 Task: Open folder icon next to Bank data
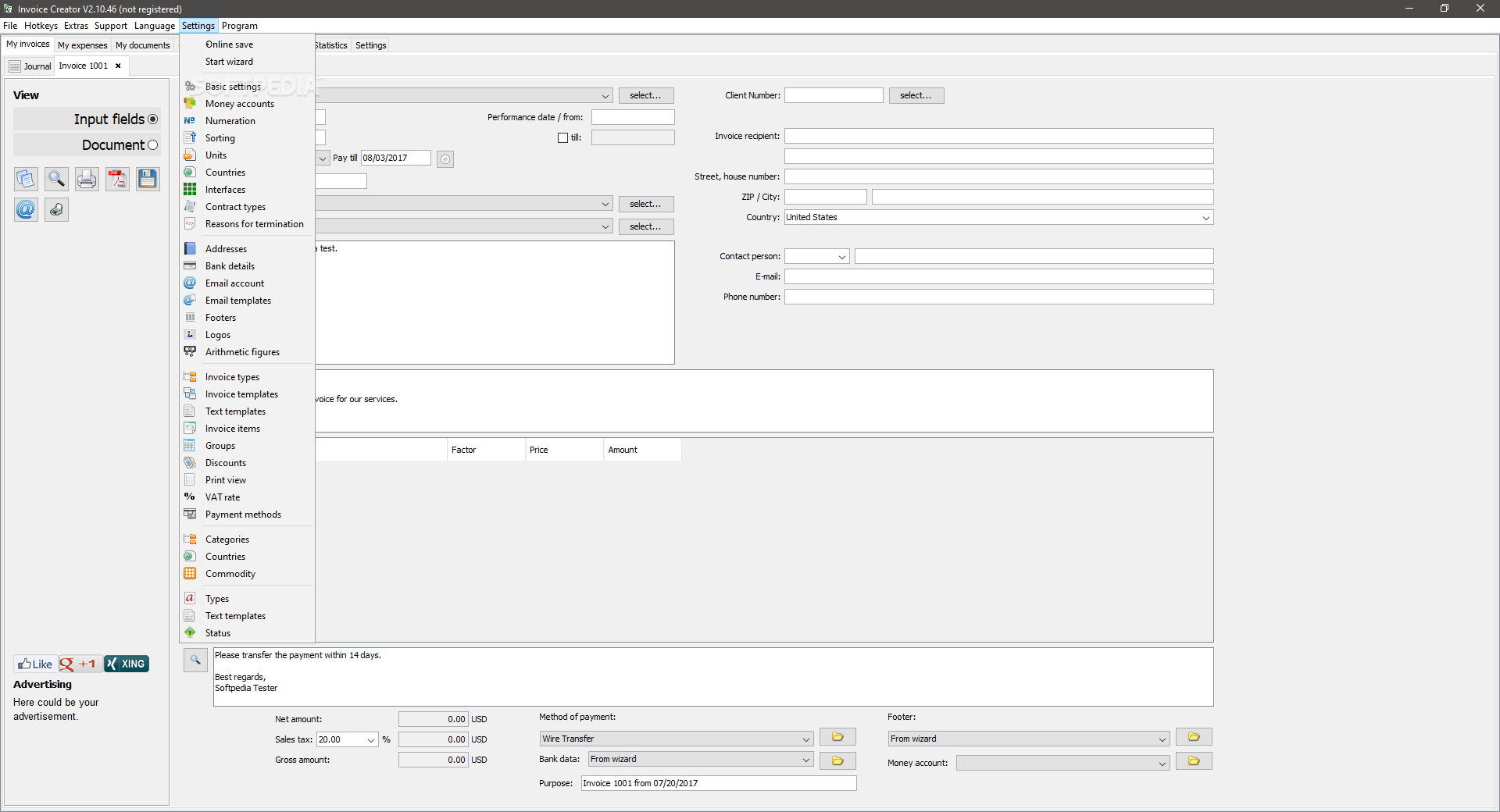click(837, 760)
